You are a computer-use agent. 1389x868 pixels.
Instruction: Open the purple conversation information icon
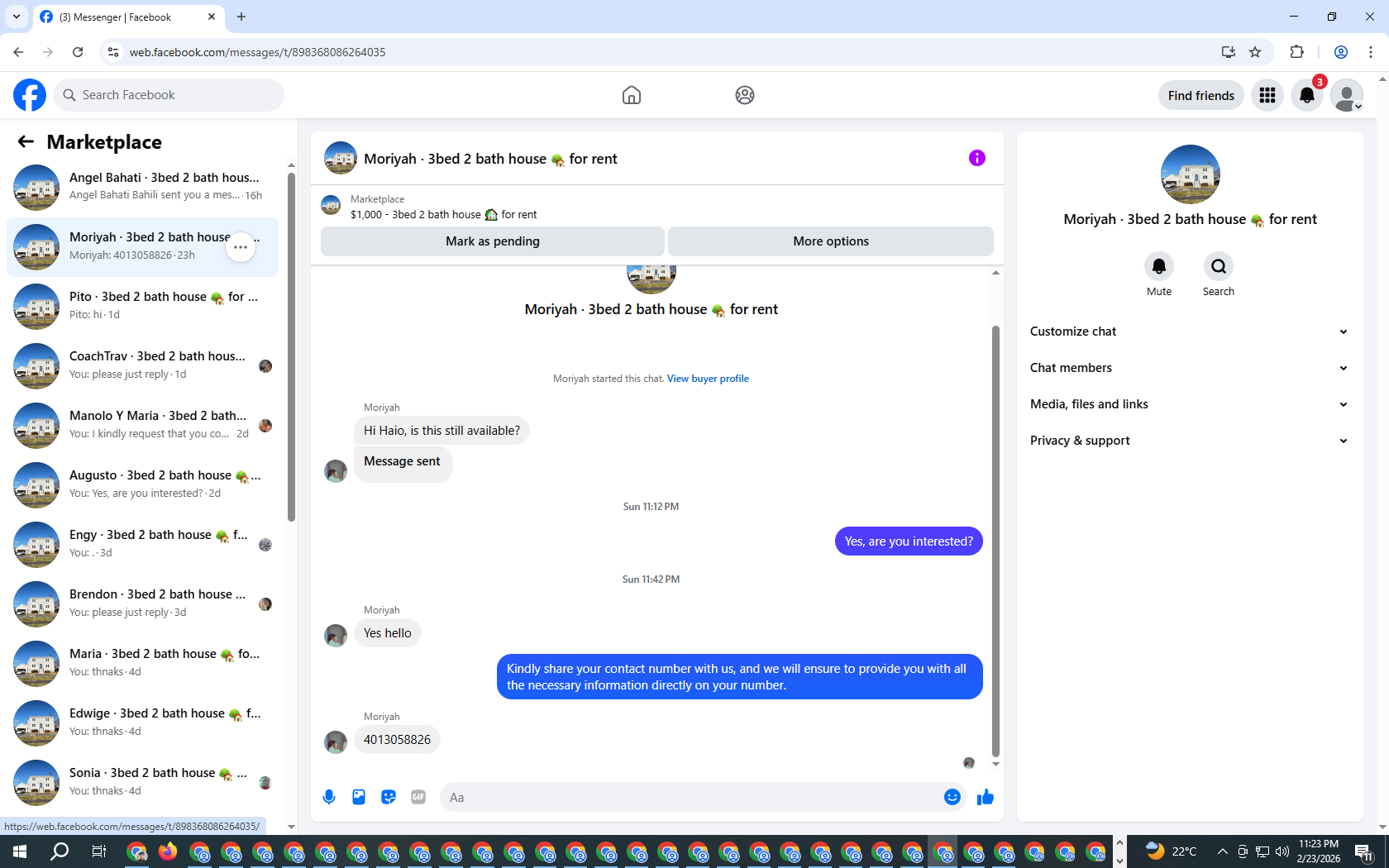(x=977, y=158)
